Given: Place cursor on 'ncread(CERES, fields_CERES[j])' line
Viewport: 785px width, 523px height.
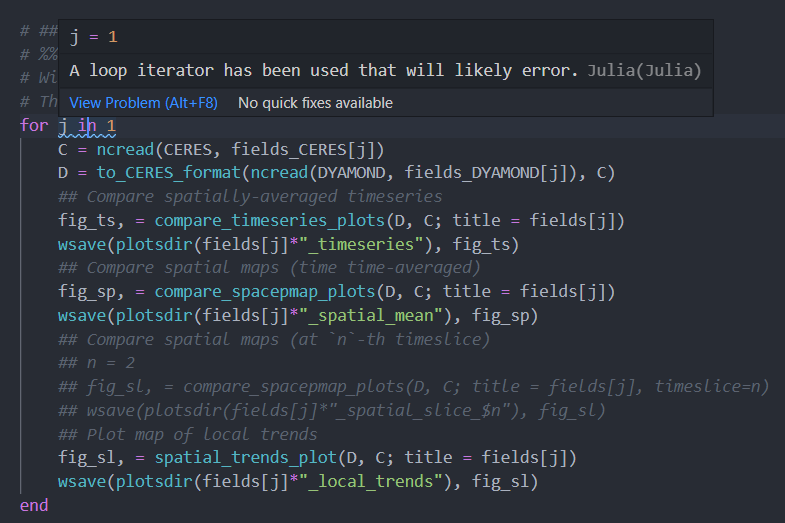Looking at the screenshot, I should [221, 150].
